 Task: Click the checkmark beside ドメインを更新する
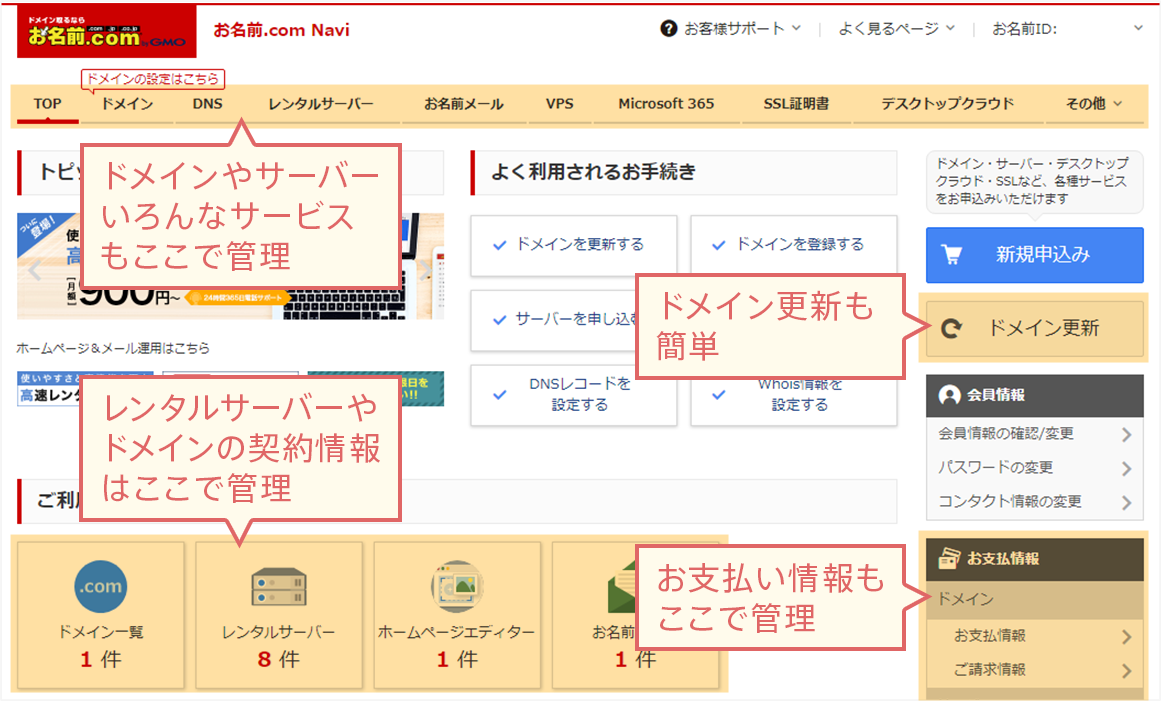click(x=500, y=245)
